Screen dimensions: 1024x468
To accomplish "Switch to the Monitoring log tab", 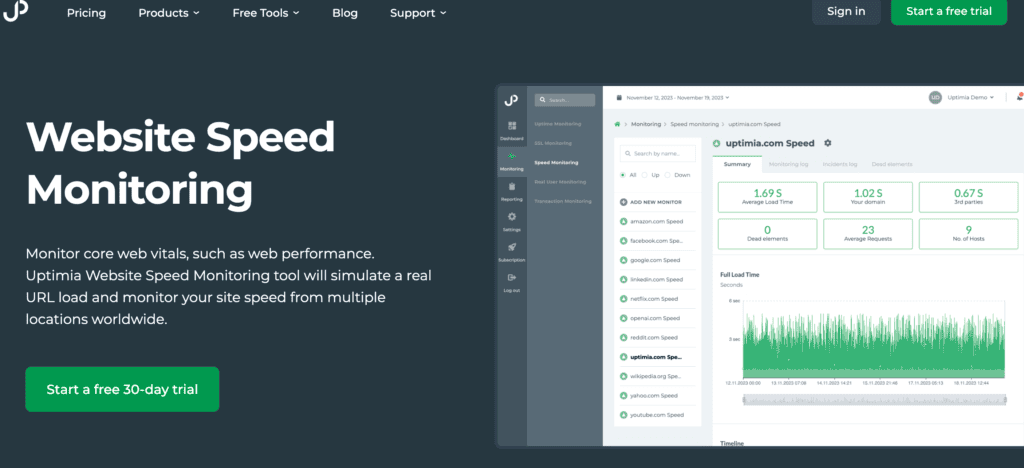I will tap(789, 163).
